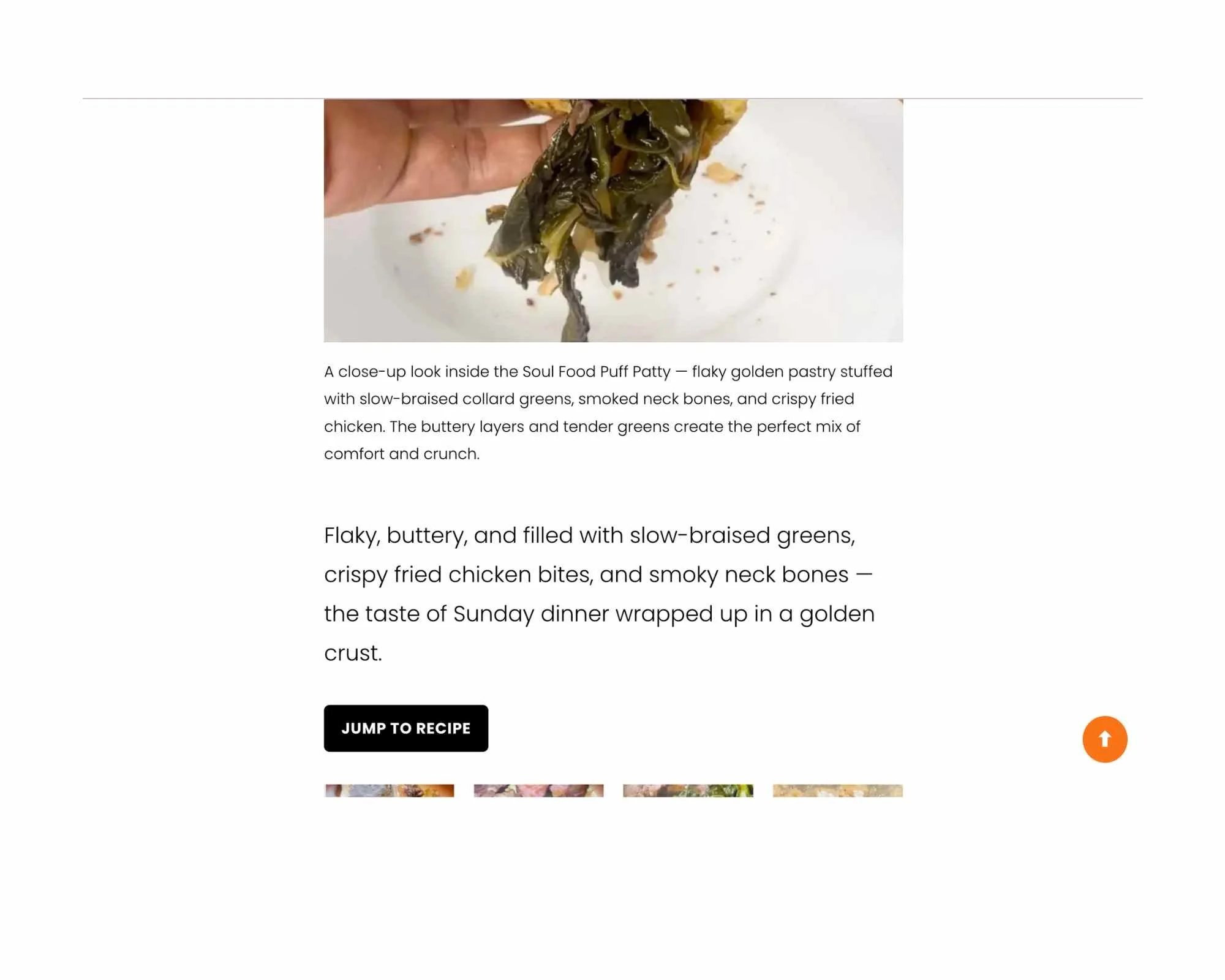Open the second gallery thumbnail showing pink meat
Image resolution: width=1225 pixels, height=980 pixels.
pos(538,790)
